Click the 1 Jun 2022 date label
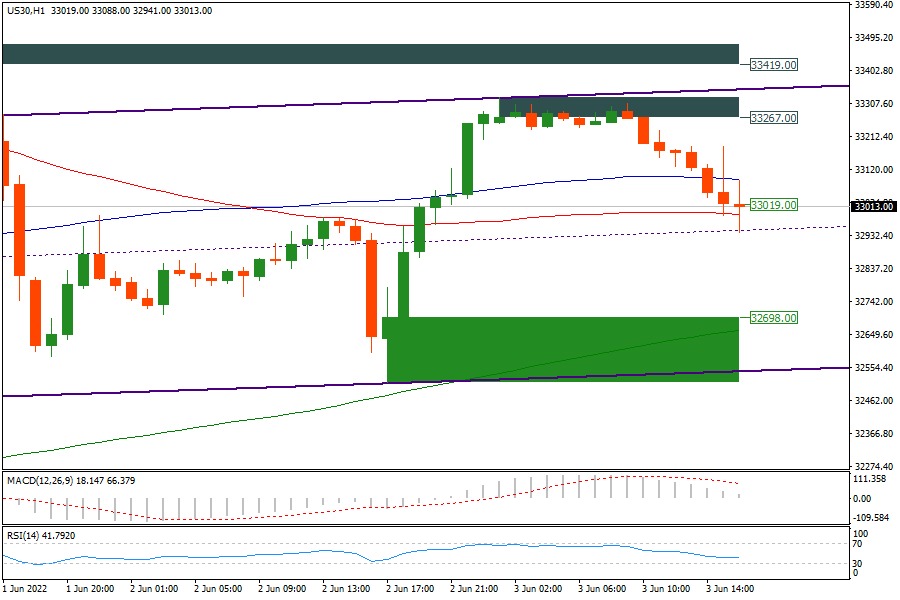The image size is (900, 600). (26, 590)
